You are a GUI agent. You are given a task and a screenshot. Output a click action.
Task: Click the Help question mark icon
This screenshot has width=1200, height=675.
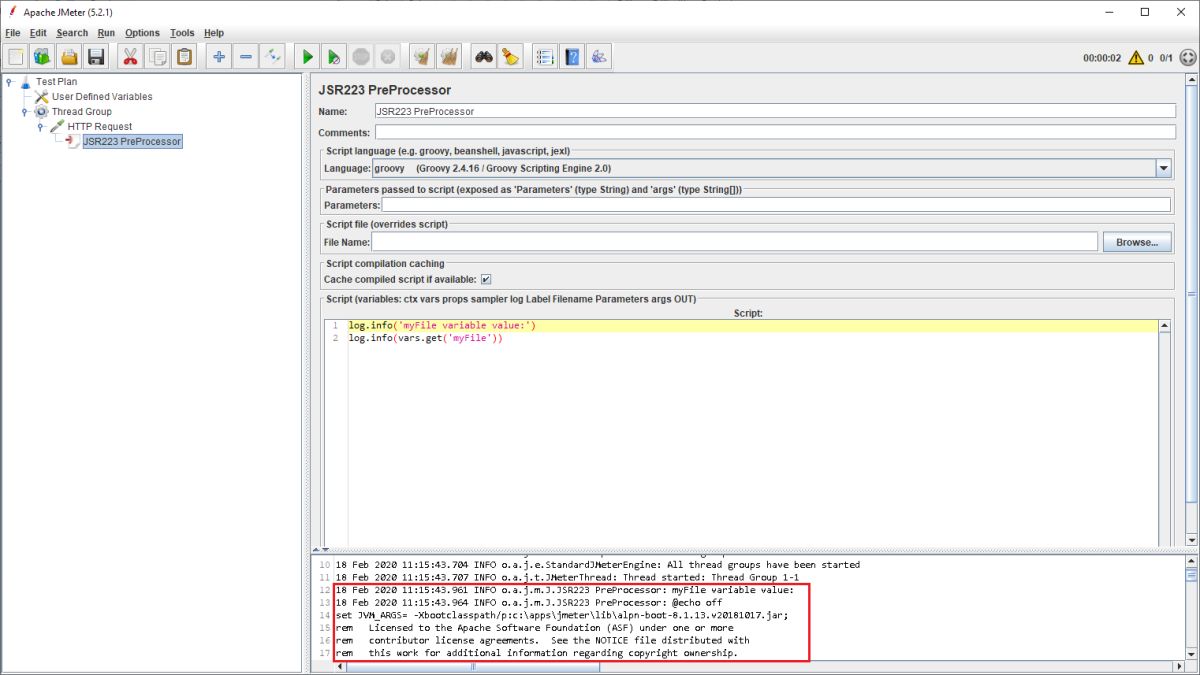coord(572,57)
